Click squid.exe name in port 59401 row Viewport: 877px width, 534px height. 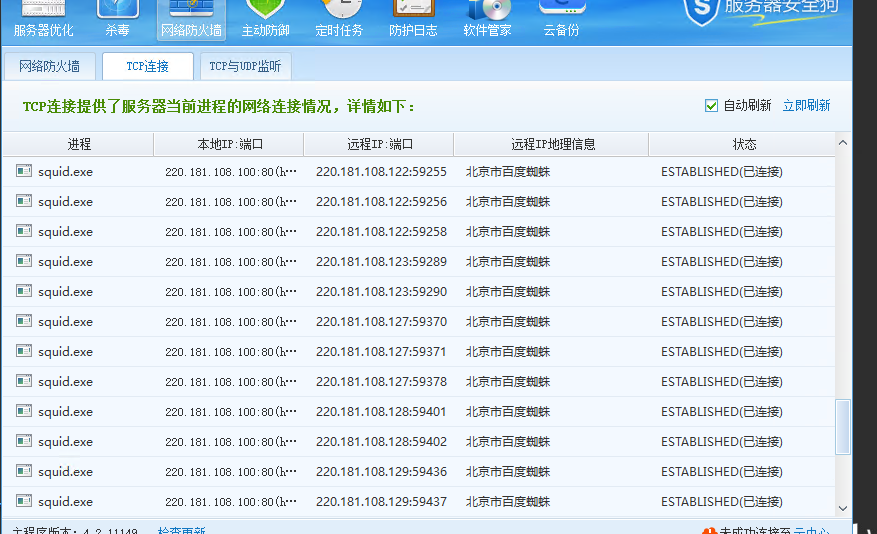[x=65, y=412]
